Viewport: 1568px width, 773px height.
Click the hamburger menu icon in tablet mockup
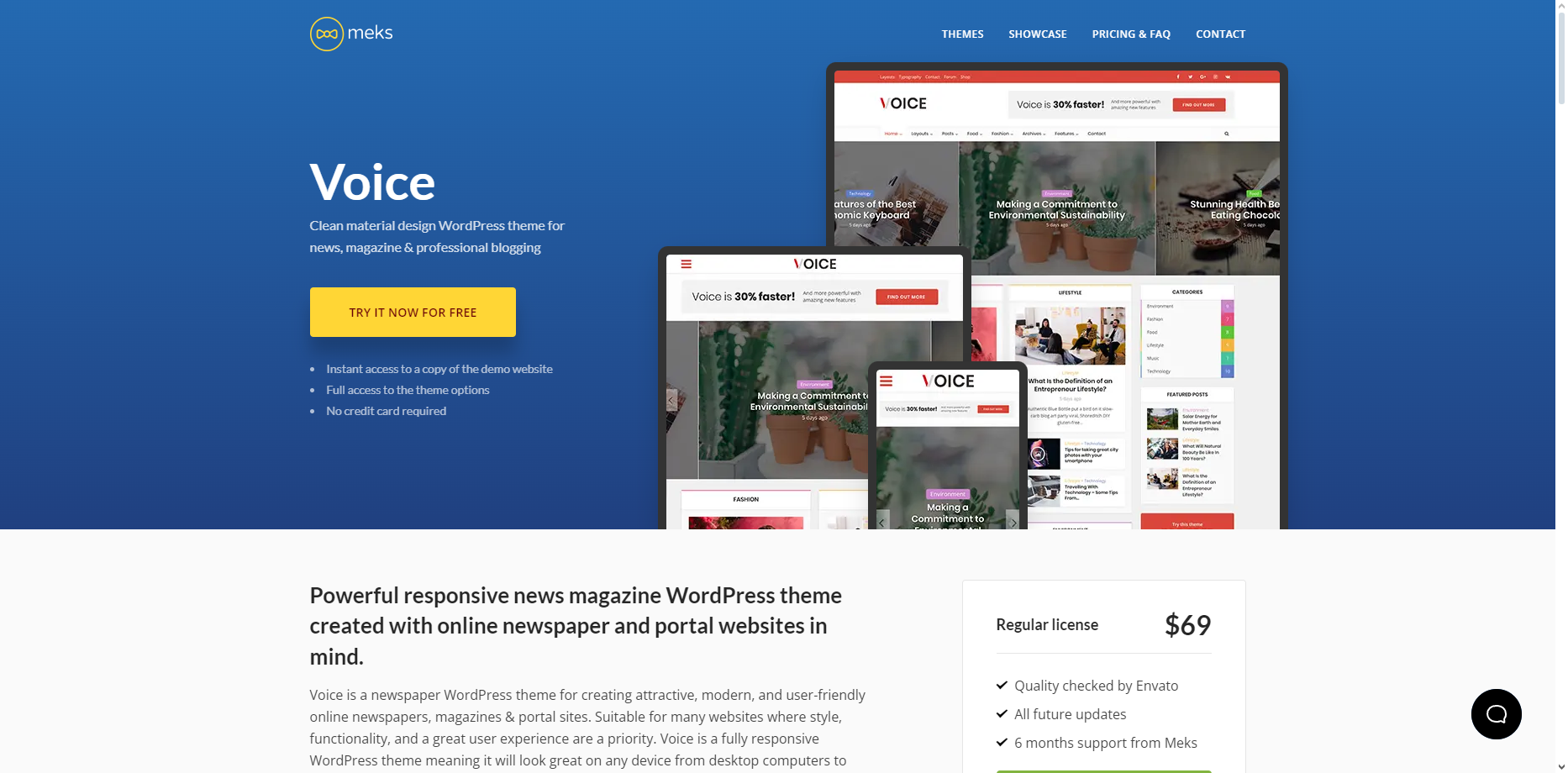pyautogui.click(x=686, y=264)
